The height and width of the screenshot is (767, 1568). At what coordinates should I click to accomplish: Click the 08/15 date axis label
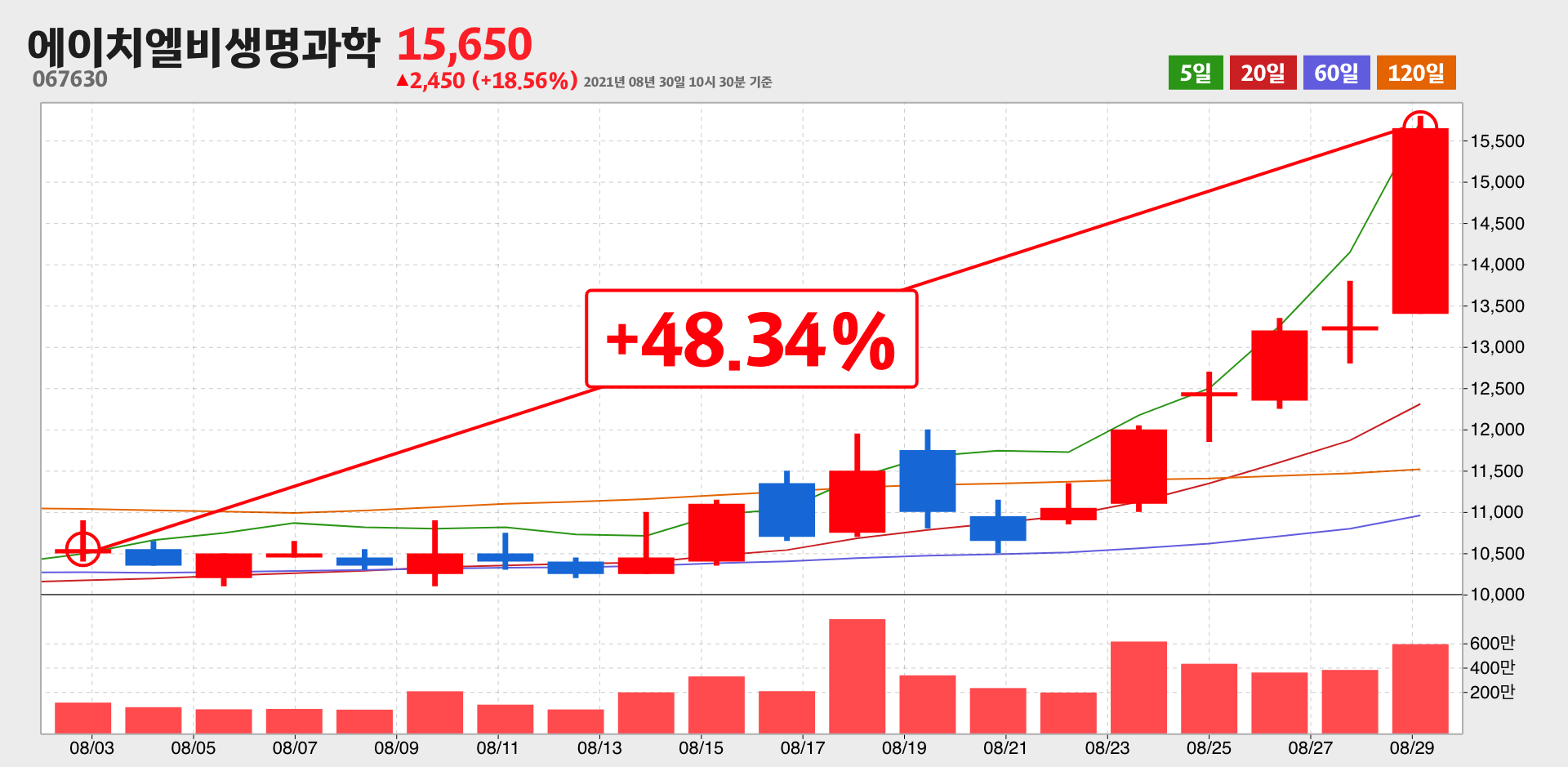701,747
